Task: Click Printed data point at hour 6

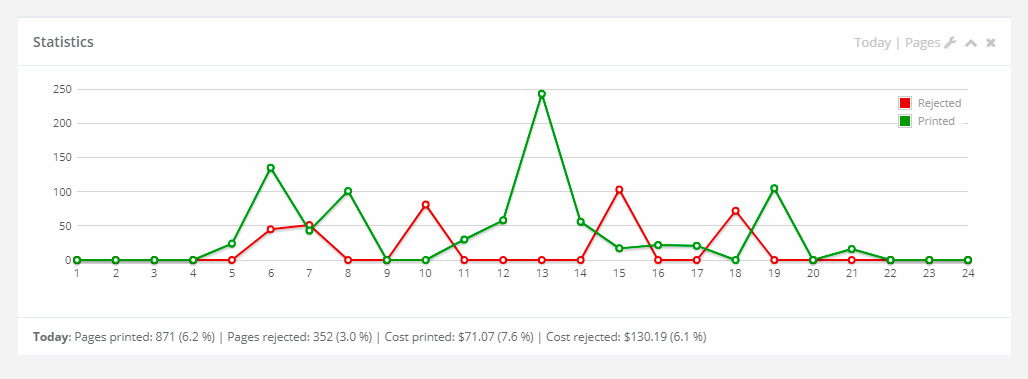Action: tap(270, 168)
